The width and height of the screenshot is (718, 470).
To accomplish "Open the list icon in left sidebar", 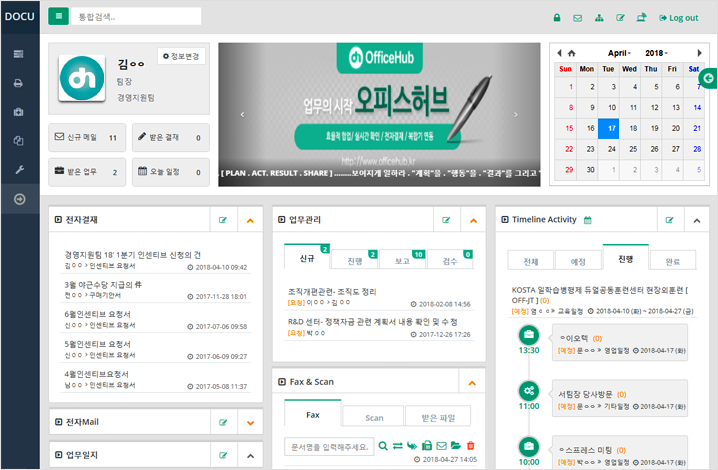I will click(x=19, y=54).
